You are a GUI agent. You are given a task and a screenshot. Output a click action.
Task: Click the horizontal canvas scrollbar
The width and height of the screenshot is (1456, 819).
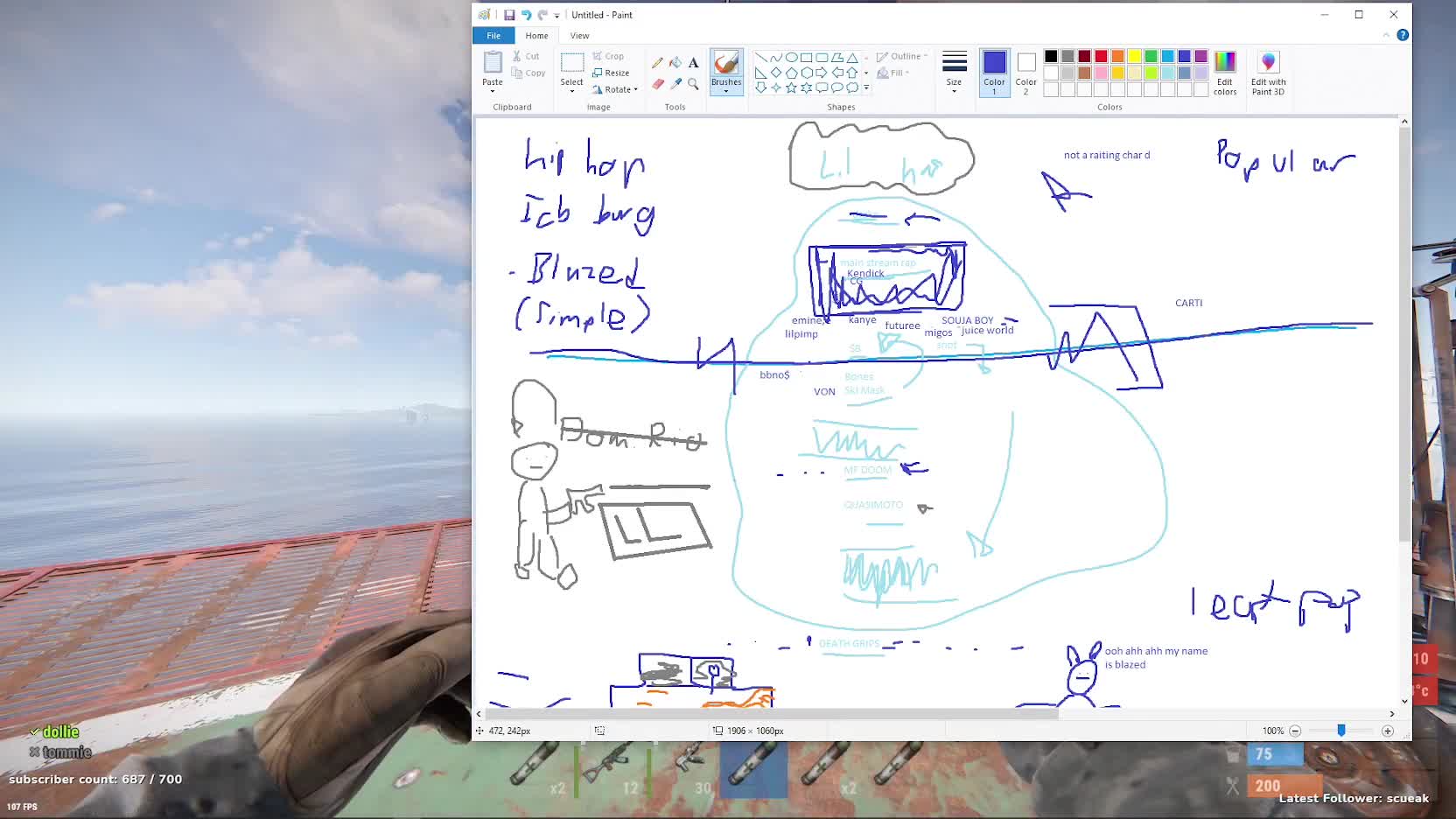773,714
